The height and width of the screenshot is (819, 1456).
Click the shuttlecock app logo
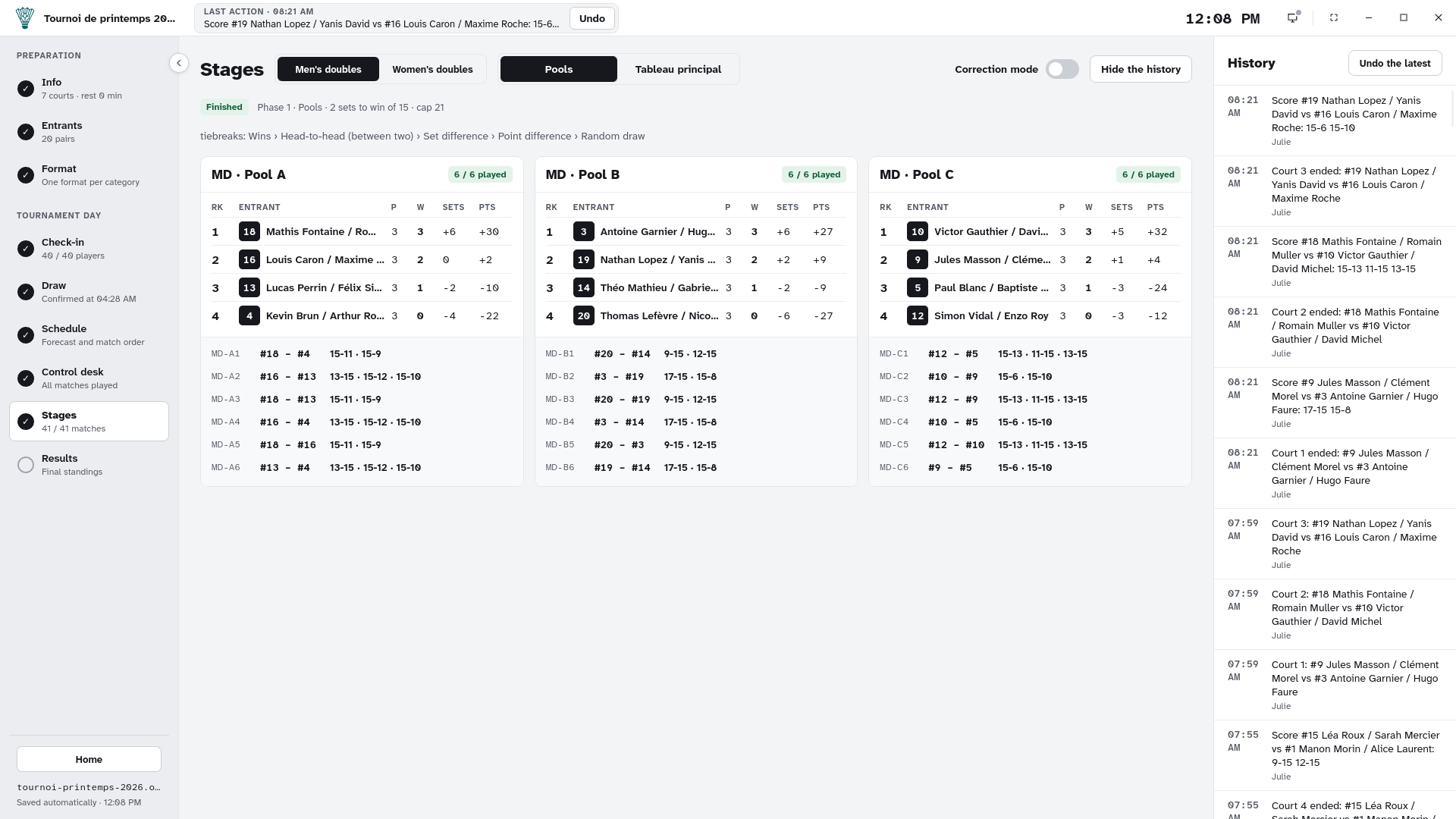[25, 18]
